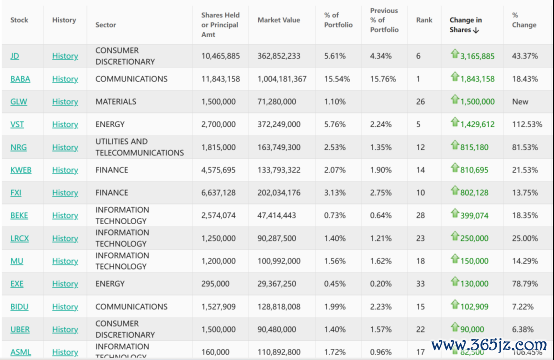Click green up arrow beside BABA's 1,843,158

pos(455,77)
